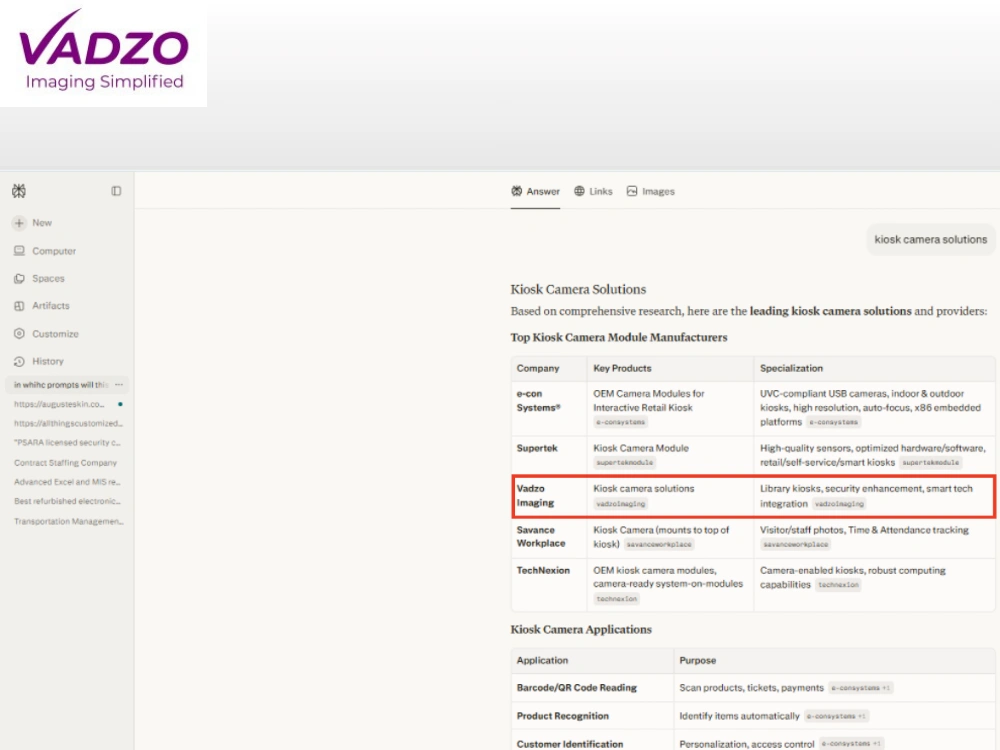Open options menu for highlighted history thread
This screenshot has width=1000, height=750.
[119, 385]
